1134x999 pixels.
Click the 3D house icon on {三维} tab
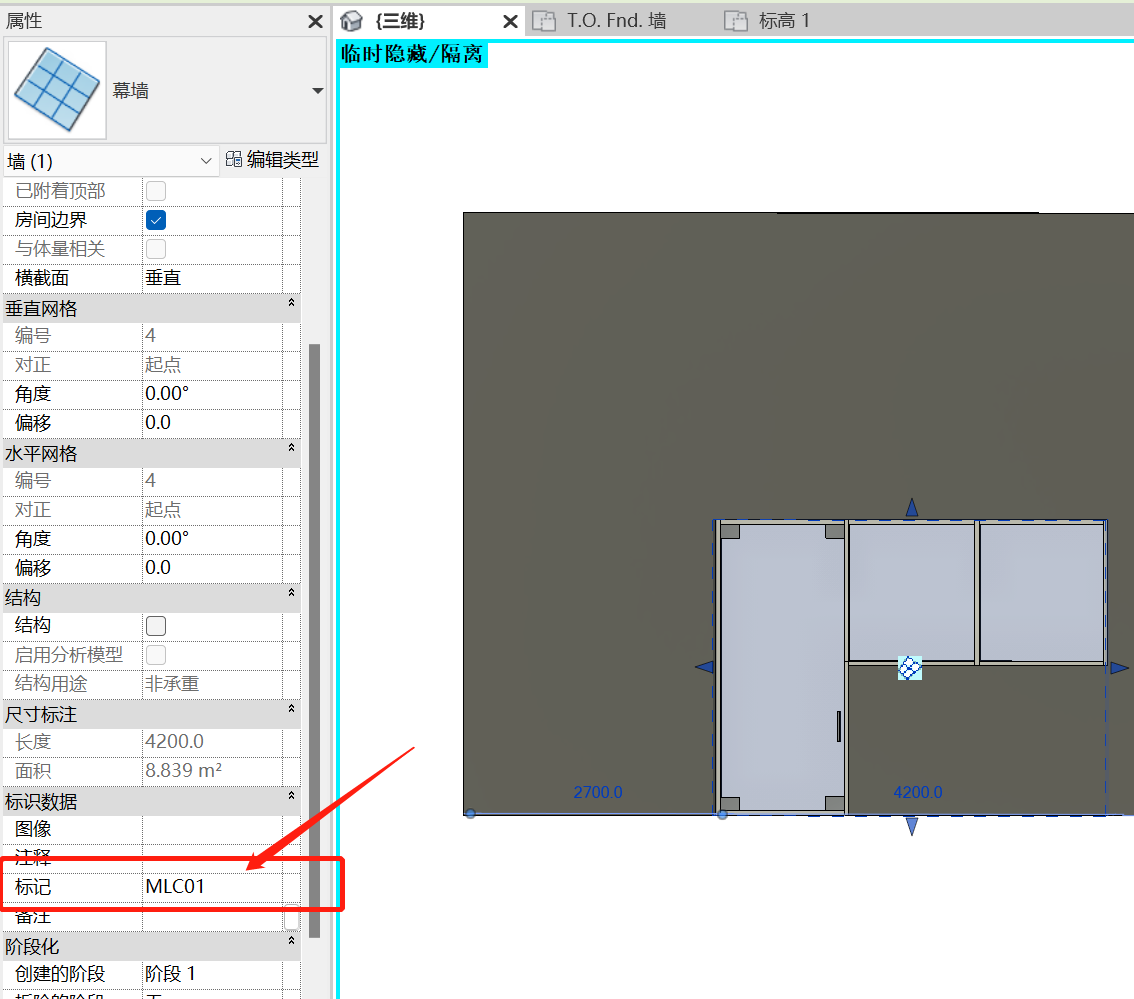point(351,21)
